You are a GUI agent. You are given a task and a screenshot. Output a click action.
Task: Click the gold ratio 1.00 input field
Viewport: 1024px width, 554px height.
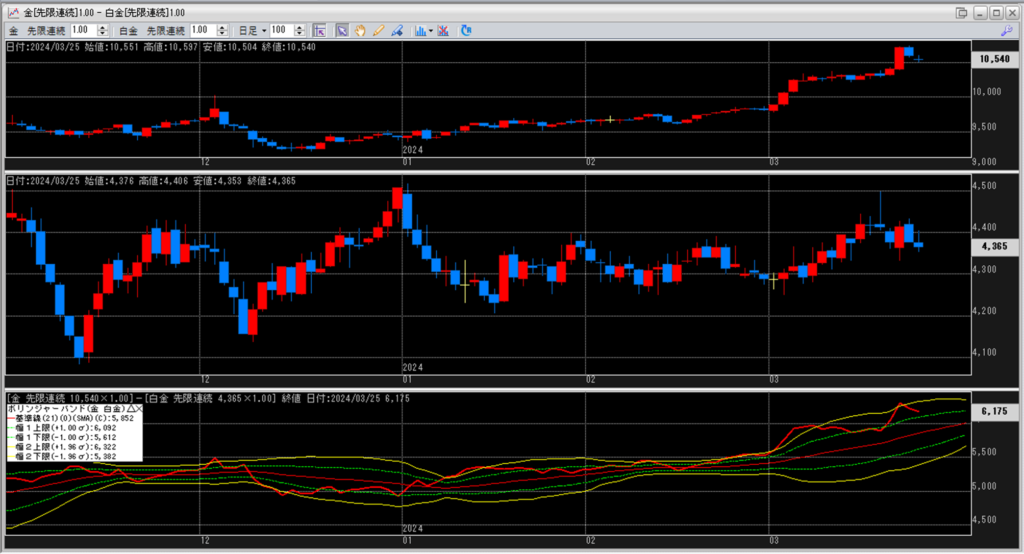click(82, 31)
